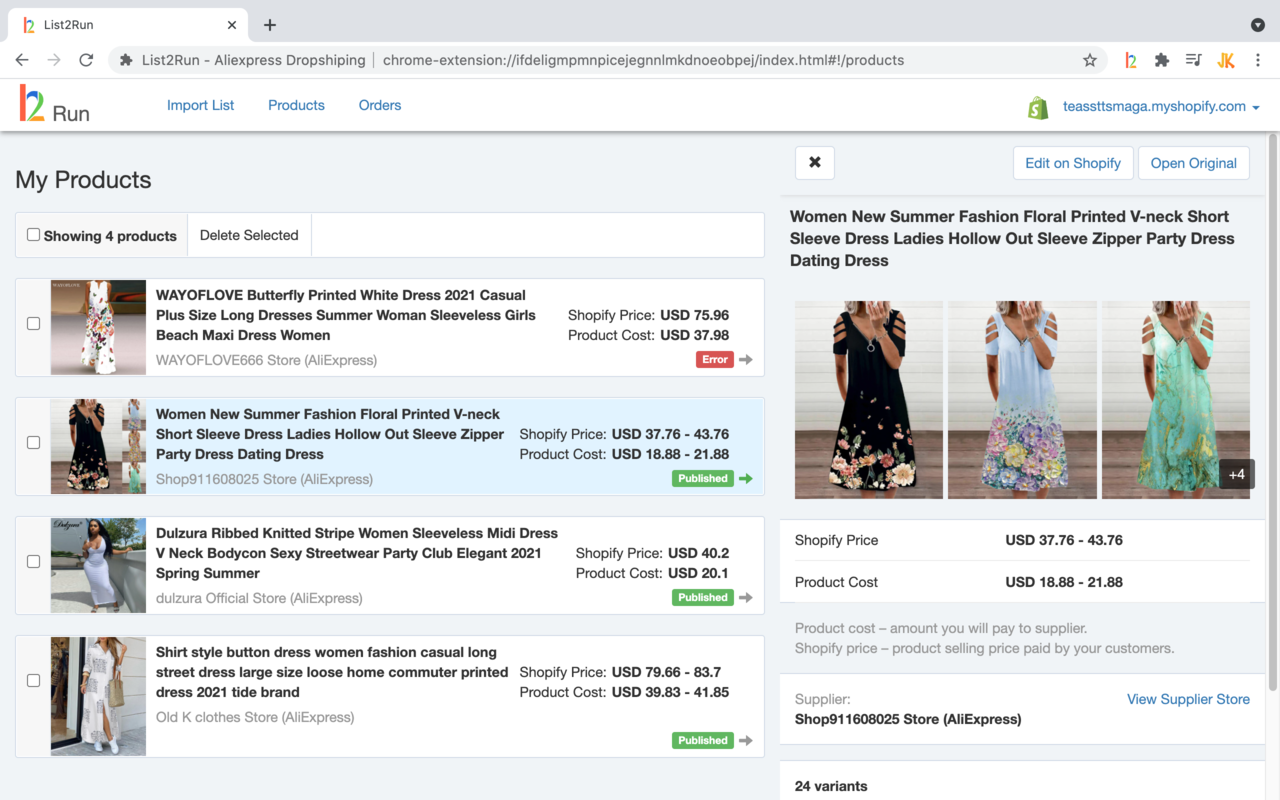Image resolution: width=1280 pixels, height=800 pixels.
Task: Click the forward navigation arrow
Action: [54, 60]
